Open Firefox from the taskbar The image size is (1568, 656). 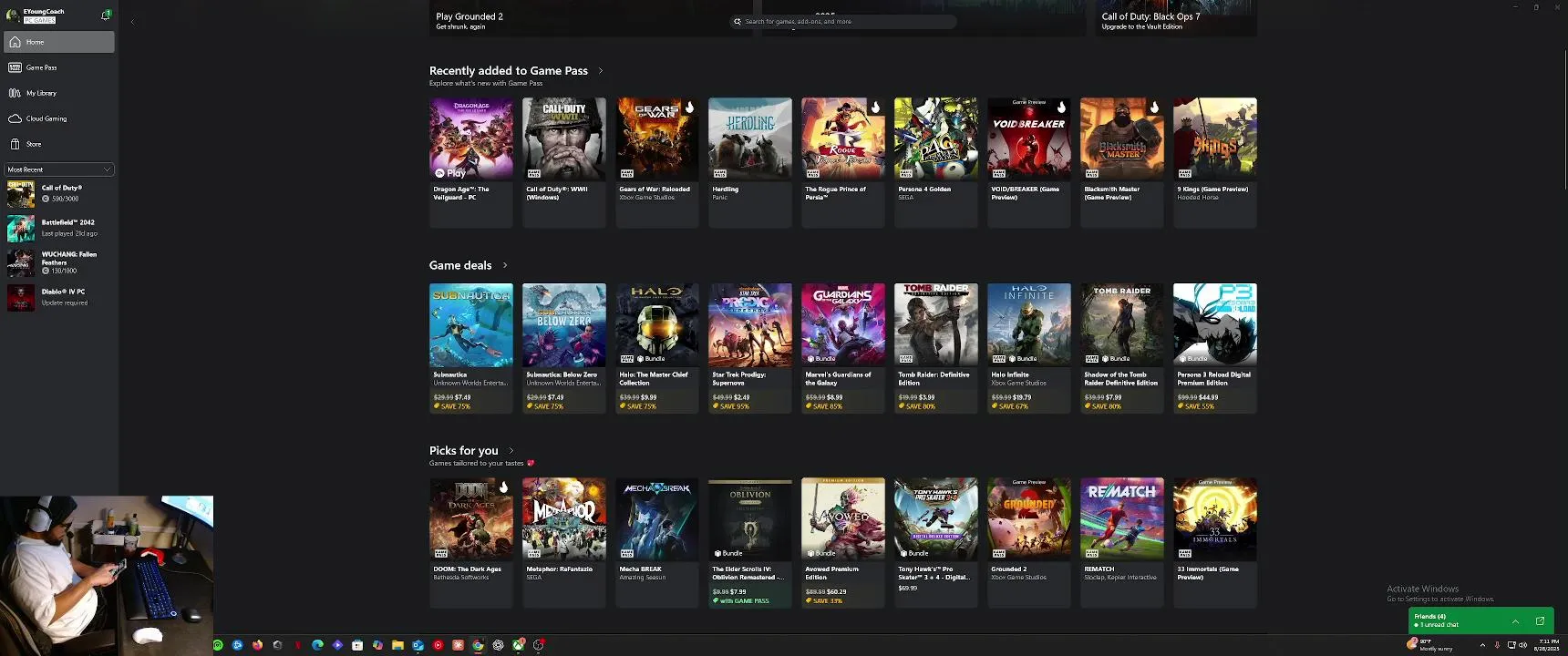click(258, 645)
